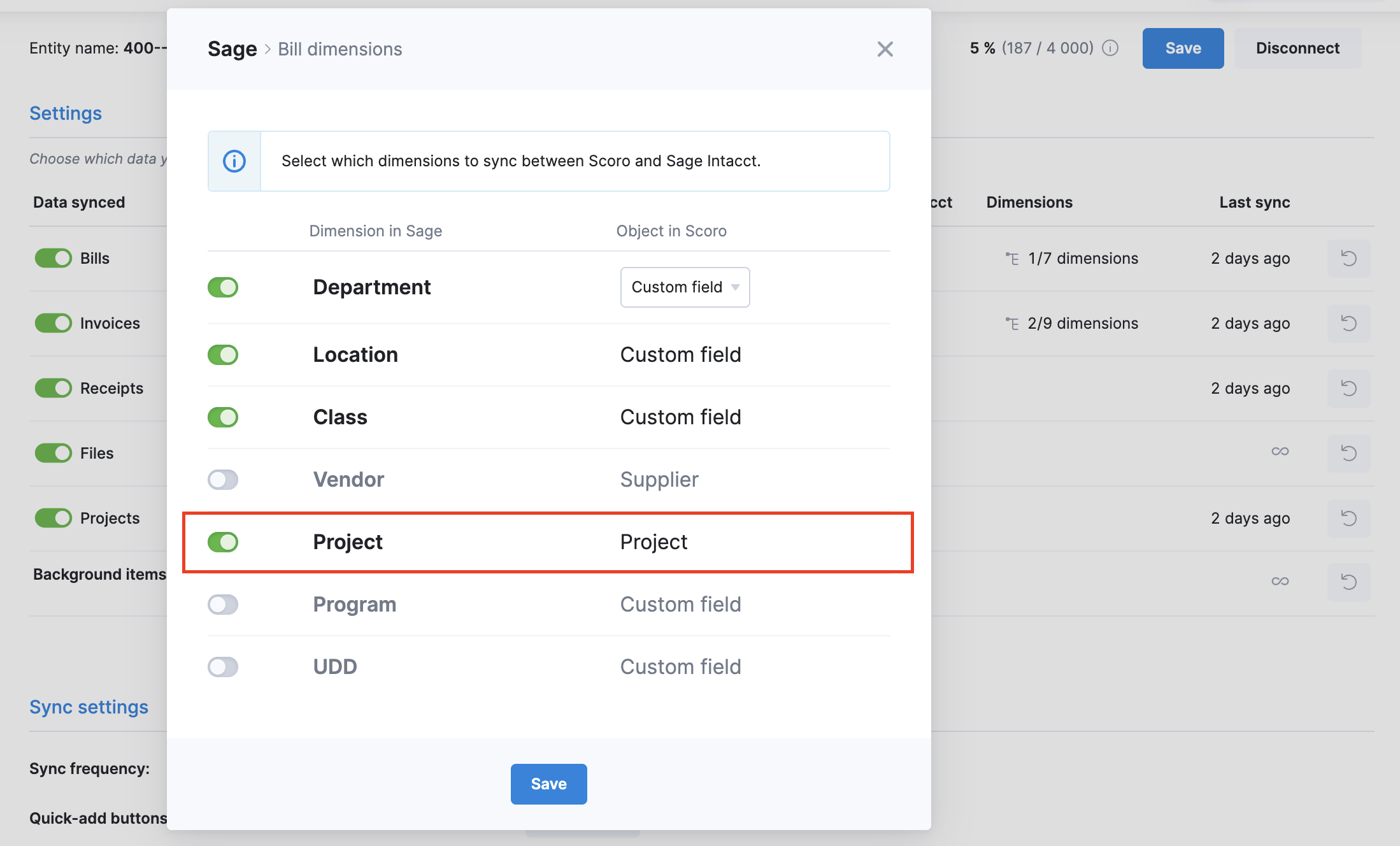Click the Sage breadcrumb in dialog header
This screenshot has height=846, width=1400.
pos(232,49)
